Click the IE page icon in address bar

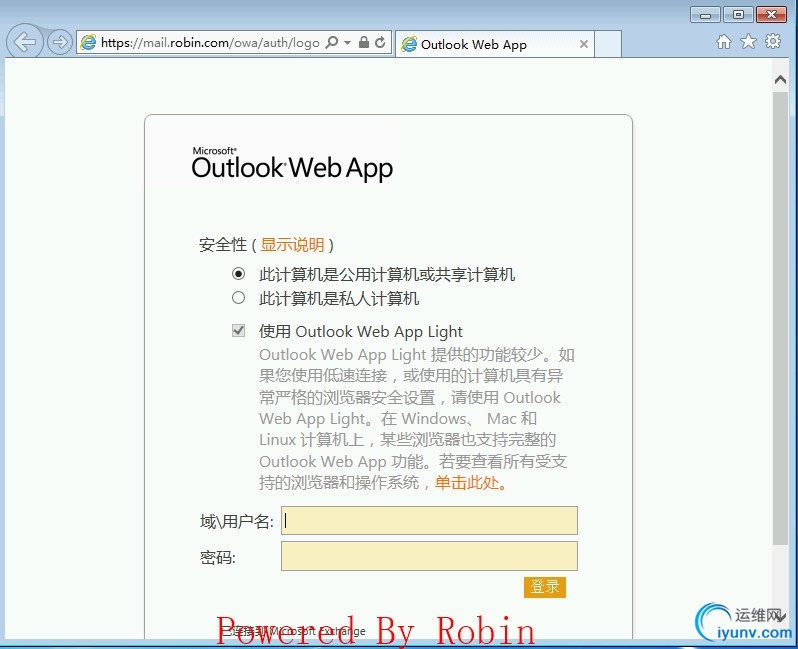pyautogui.click(x=89, y=42)
